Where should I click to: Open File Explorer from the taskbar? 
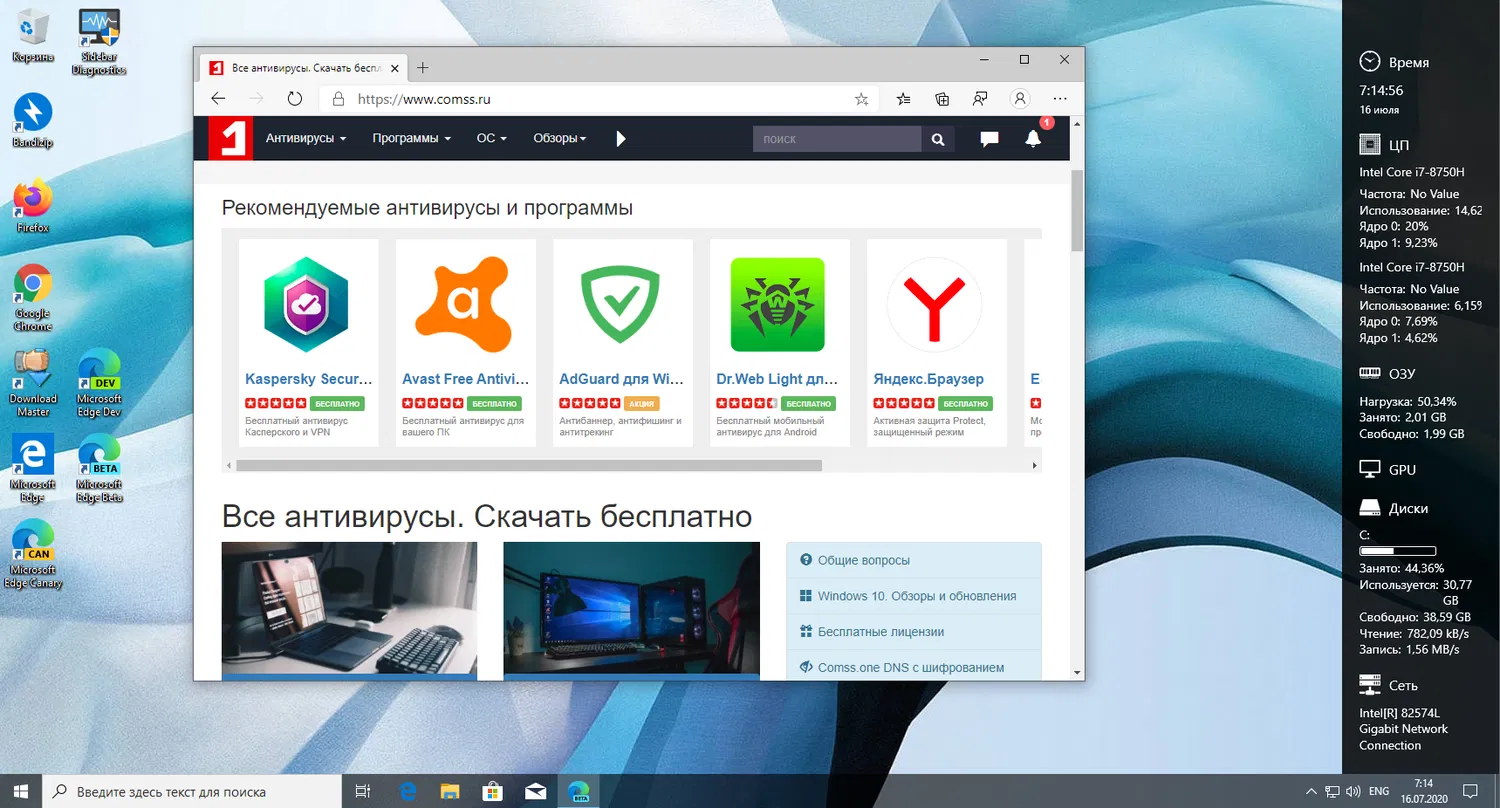click(x=450, y=792)
